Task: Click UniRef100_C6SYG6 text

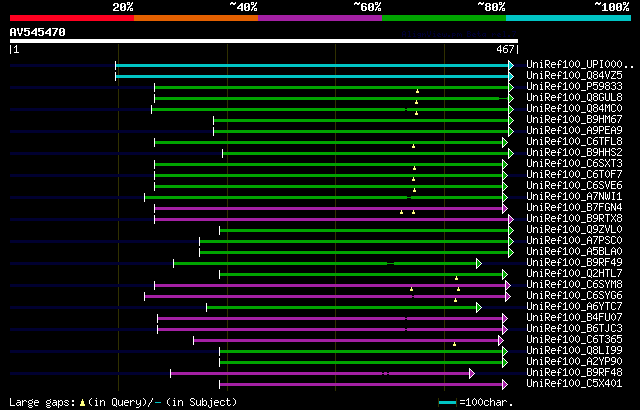Action: (x=574, y=296)
